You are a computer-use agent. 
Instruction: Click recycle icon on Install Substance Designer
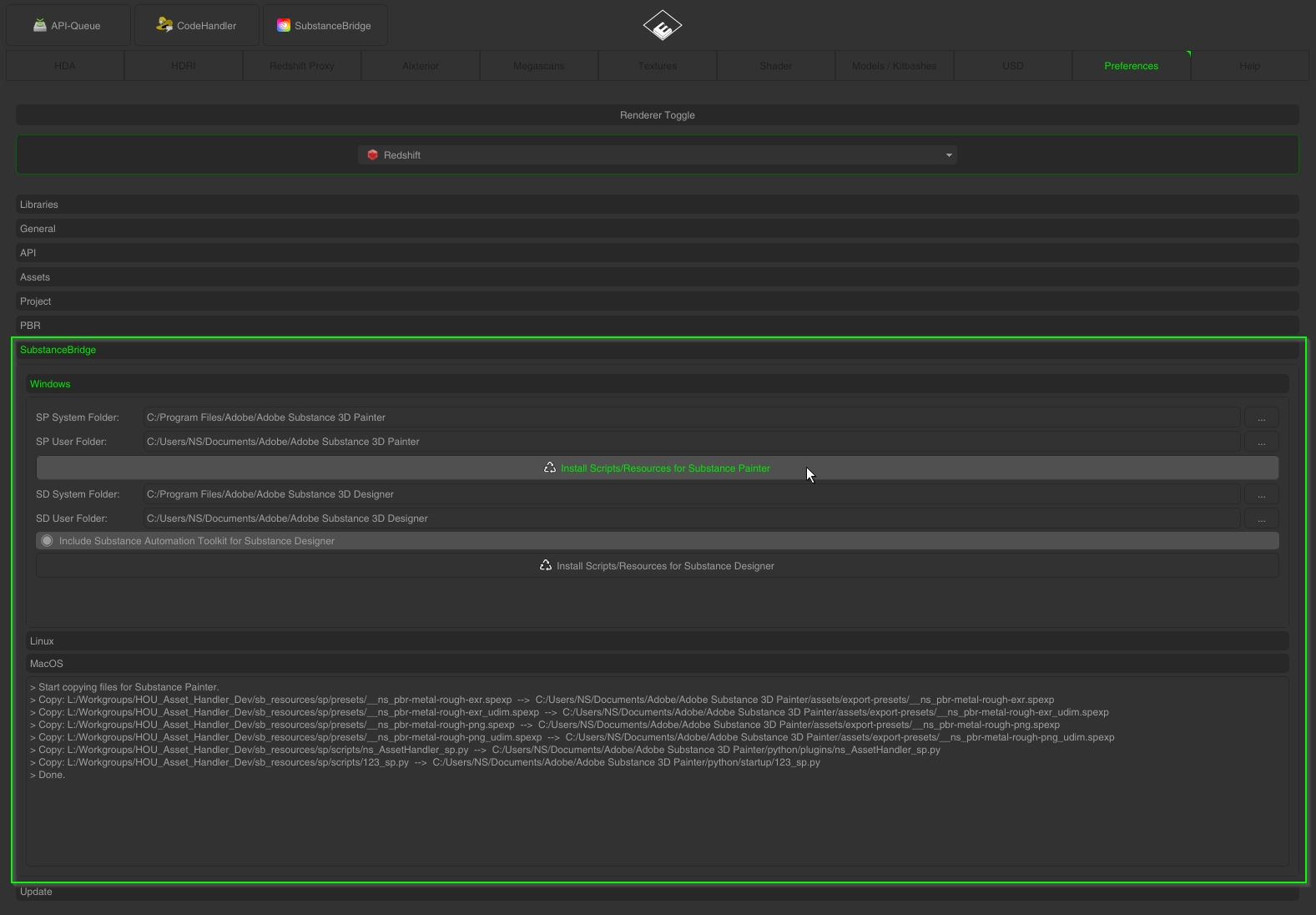[x=546, y=566]
